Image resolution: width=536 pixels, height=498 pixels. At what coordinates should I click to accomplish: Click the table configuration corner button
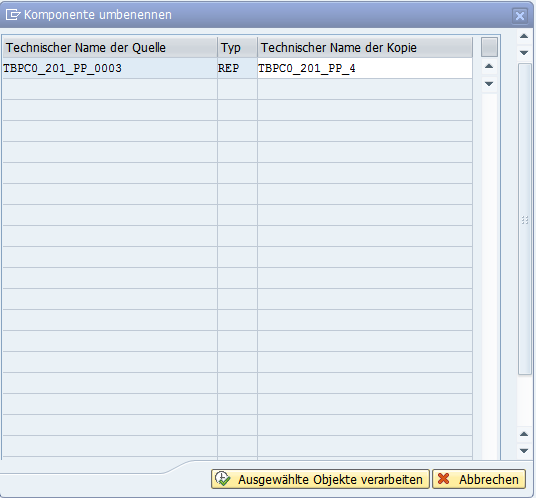pyautogui.click(x=489, y=47)
